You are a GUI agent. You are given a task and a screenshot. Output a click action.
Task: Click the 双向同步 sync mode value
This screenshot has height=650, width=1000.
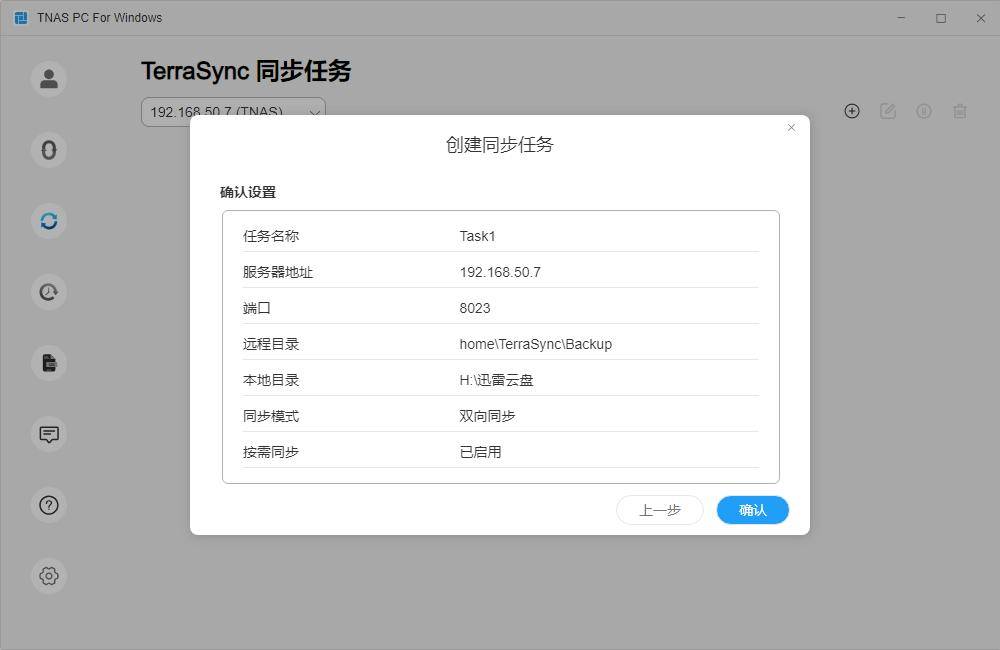click(x=487, y=416)
